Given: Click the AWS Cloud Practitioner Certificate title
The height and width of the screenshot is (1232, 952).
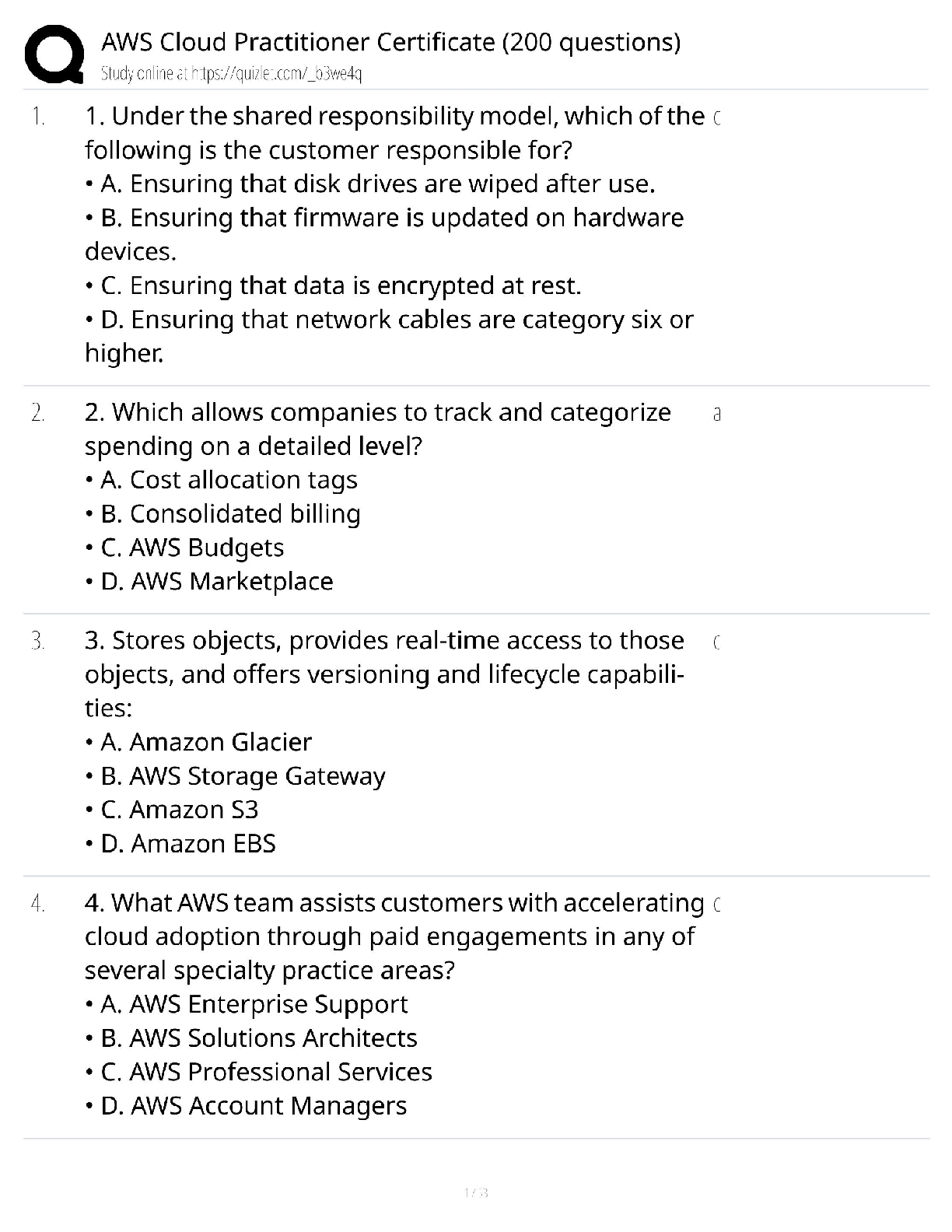Looking at the screenshot, I should (x=390, y=41).
